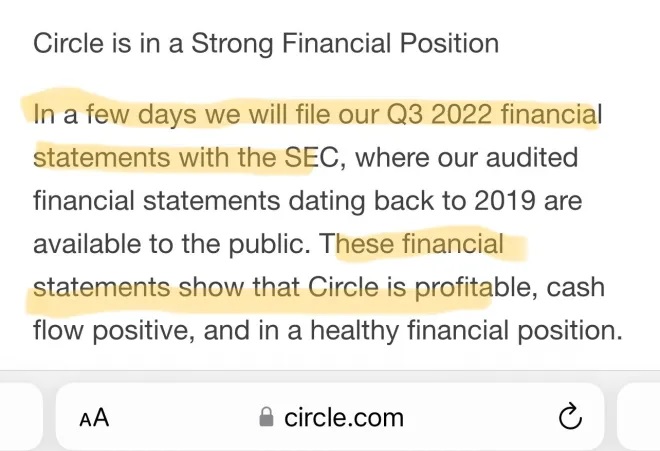
Task: Open the AA text size menu
Action: point(94,416)
